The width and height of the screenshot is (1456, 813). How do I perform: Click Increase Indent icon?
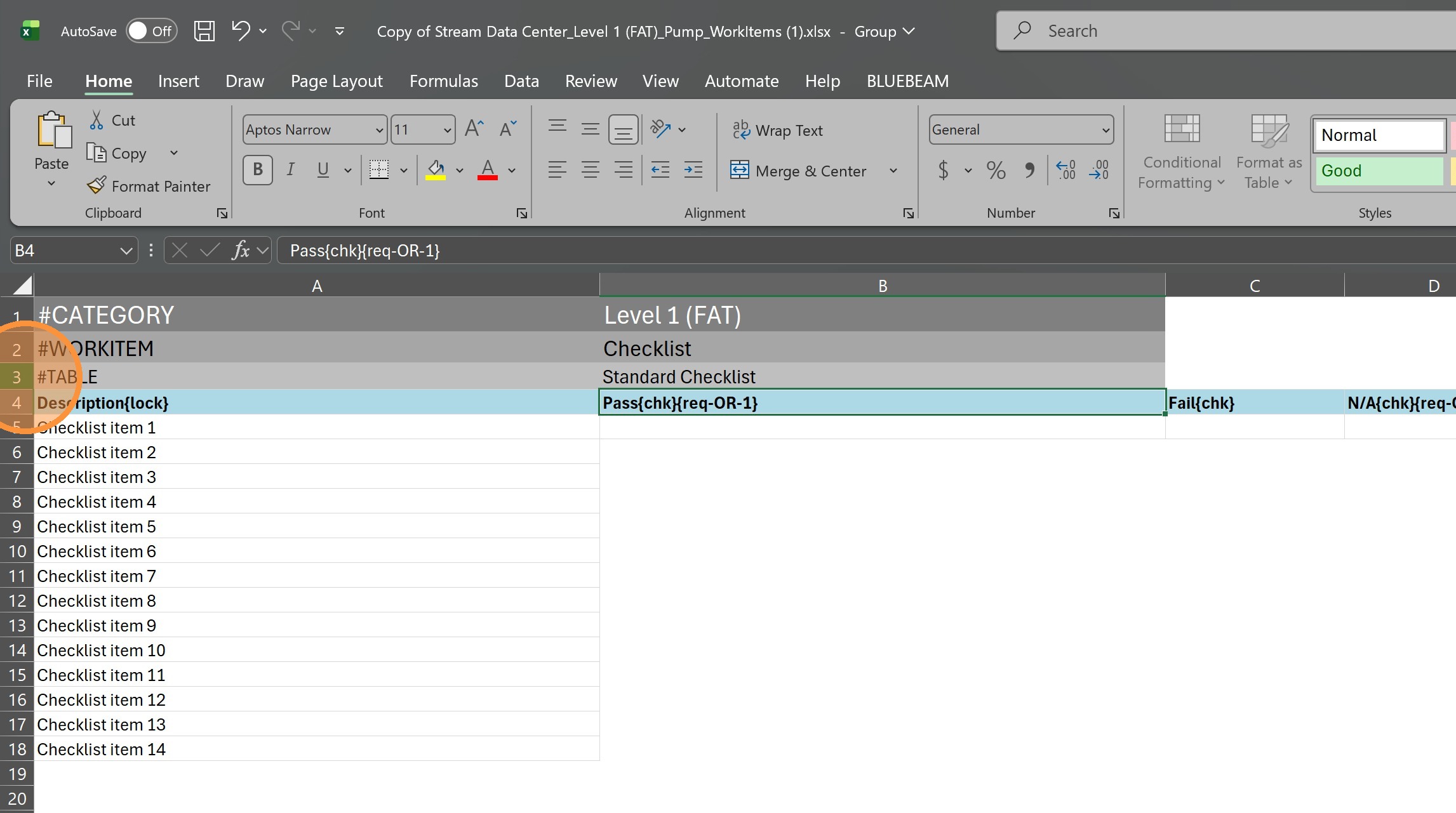[693, 169]
